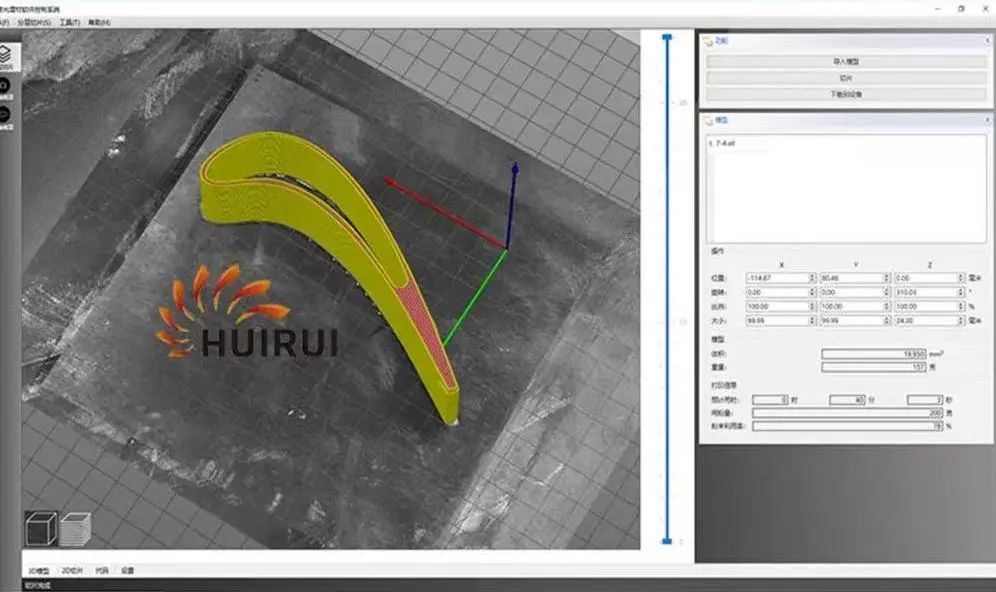
Task: Close the model list panel with its X
Action: coord(985,119)
